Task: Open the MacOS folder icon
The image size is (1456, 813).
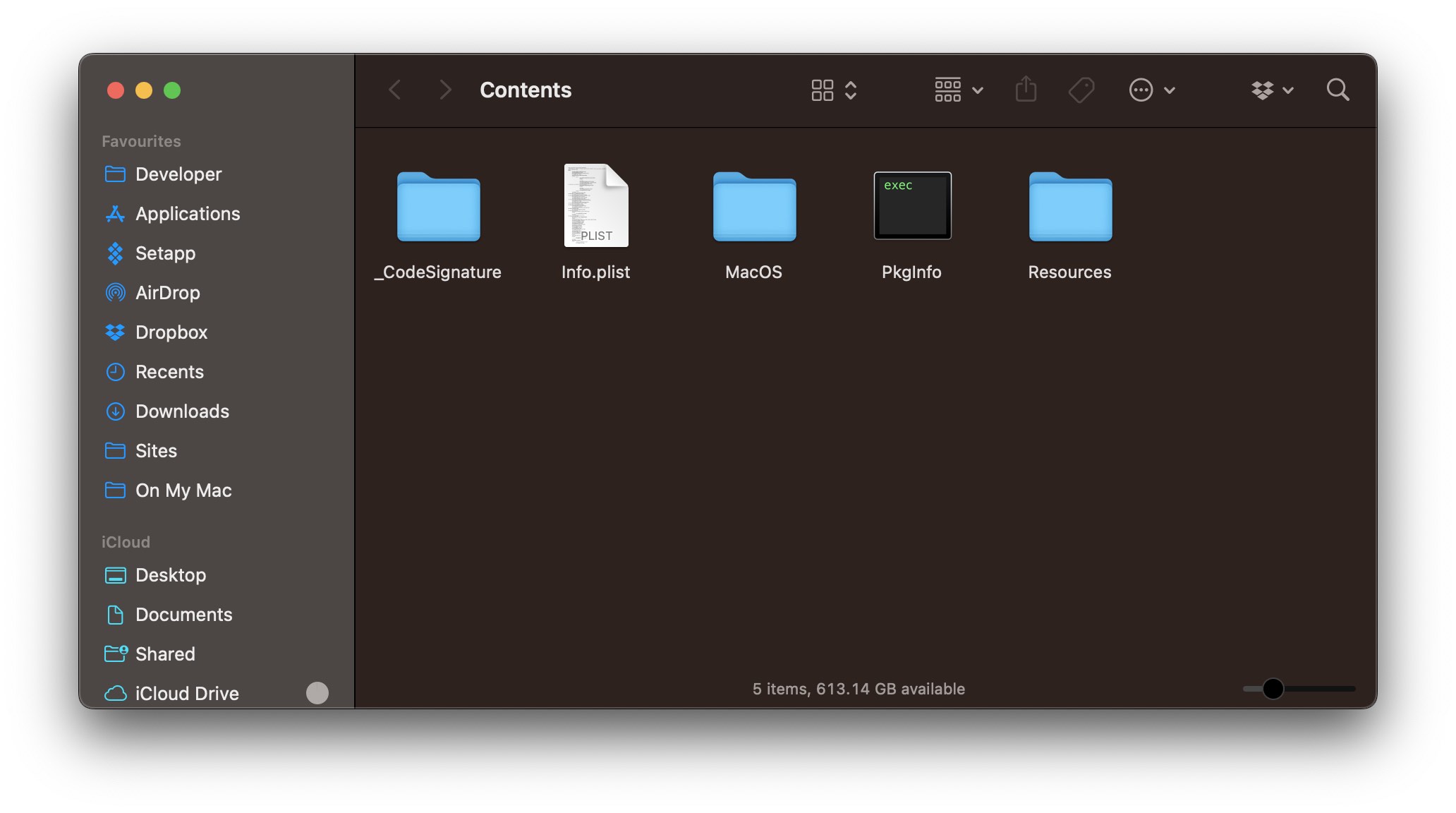Action: click(x=755, y=207)
